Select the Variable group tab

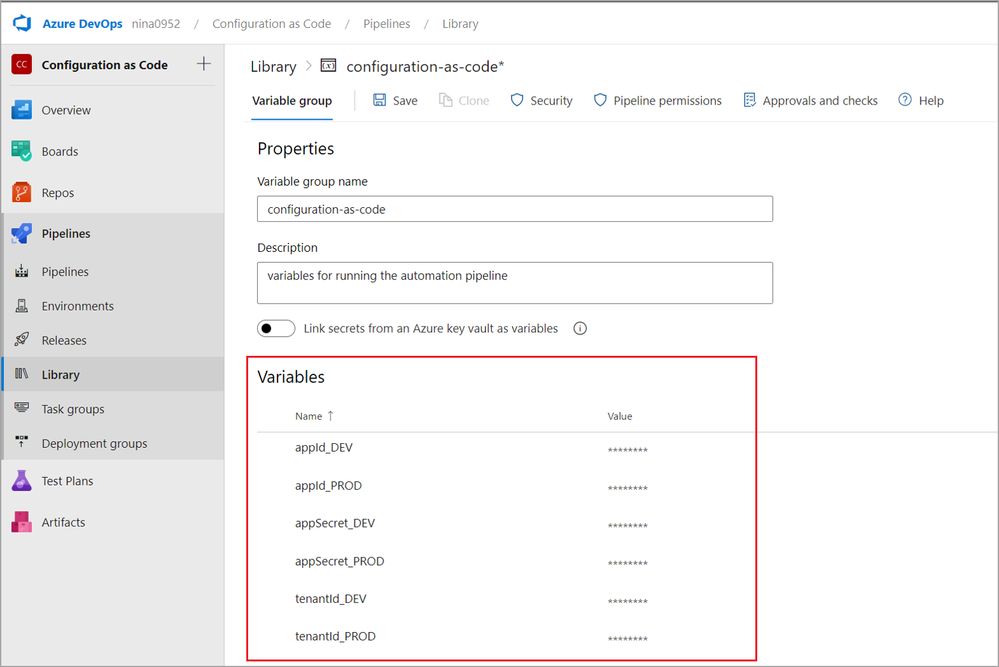pos(292,101)
